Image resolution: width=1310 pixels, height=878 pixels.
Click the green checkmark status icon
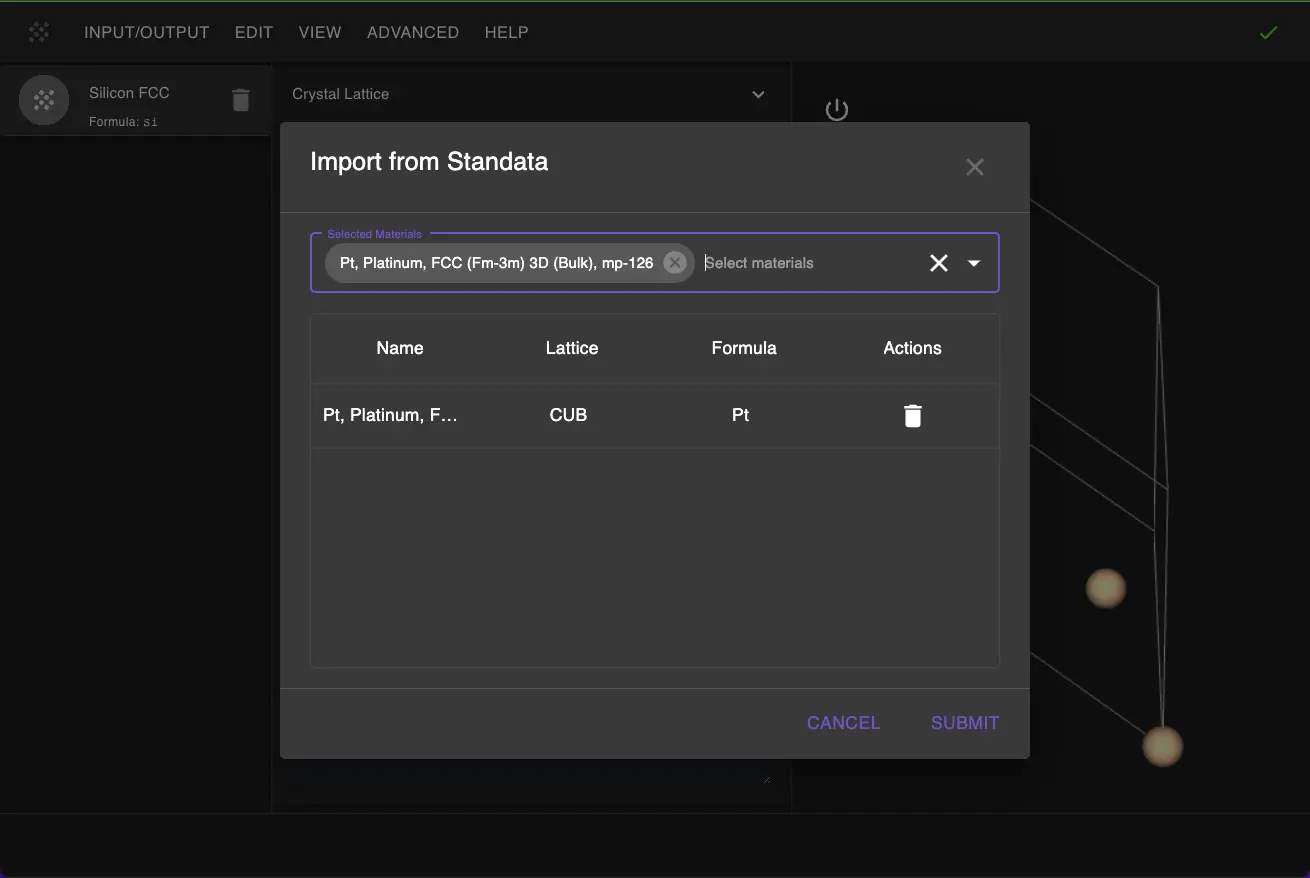click(1268, 33)
